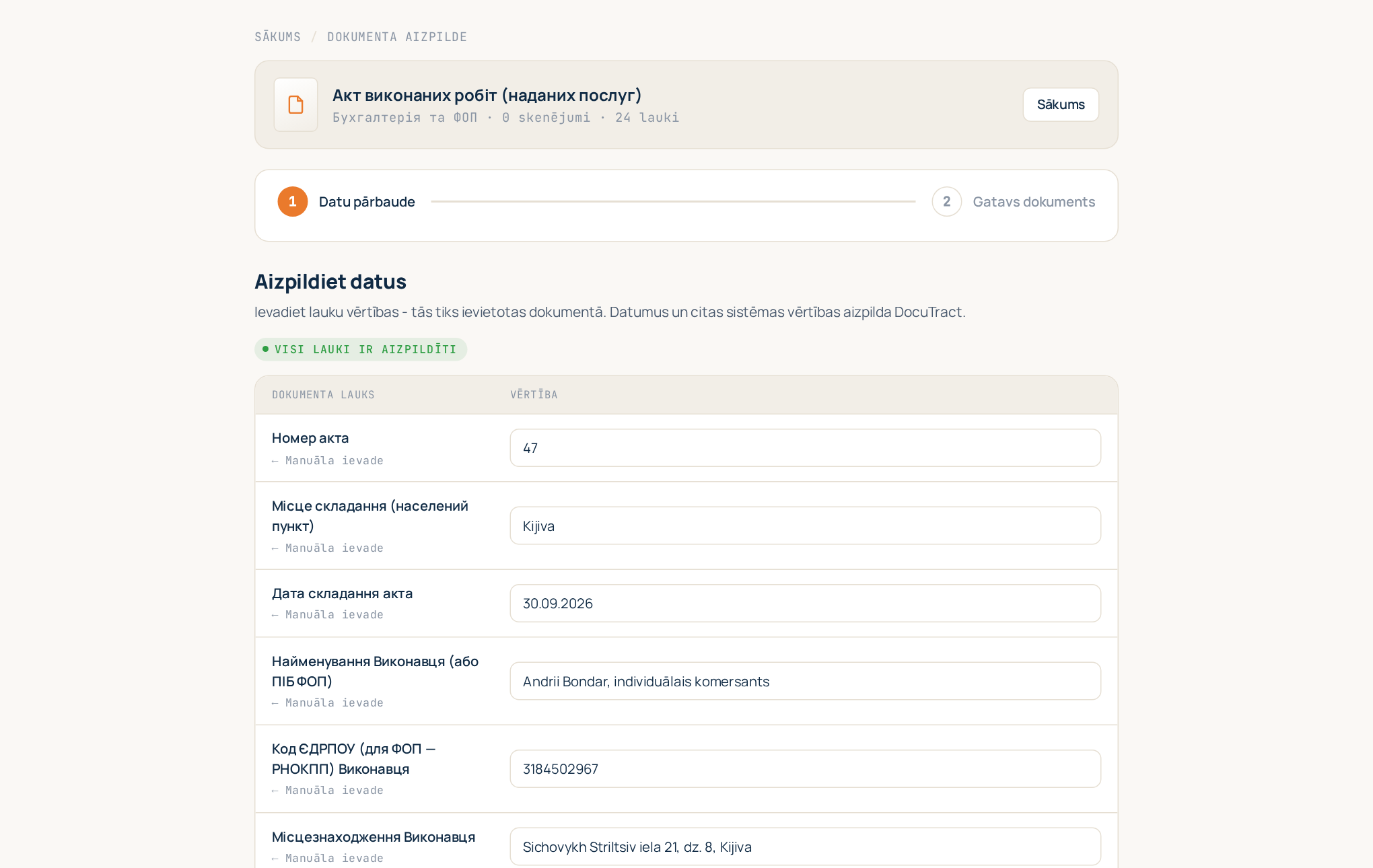Viewport: 1373px width, 868px height.
Task: Click the ЄДРПОУ code field 3184502967
Action: (805, 768)
